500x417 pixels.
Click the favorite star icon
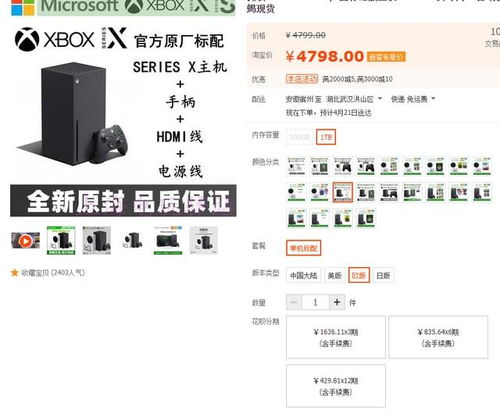point(14,273)
